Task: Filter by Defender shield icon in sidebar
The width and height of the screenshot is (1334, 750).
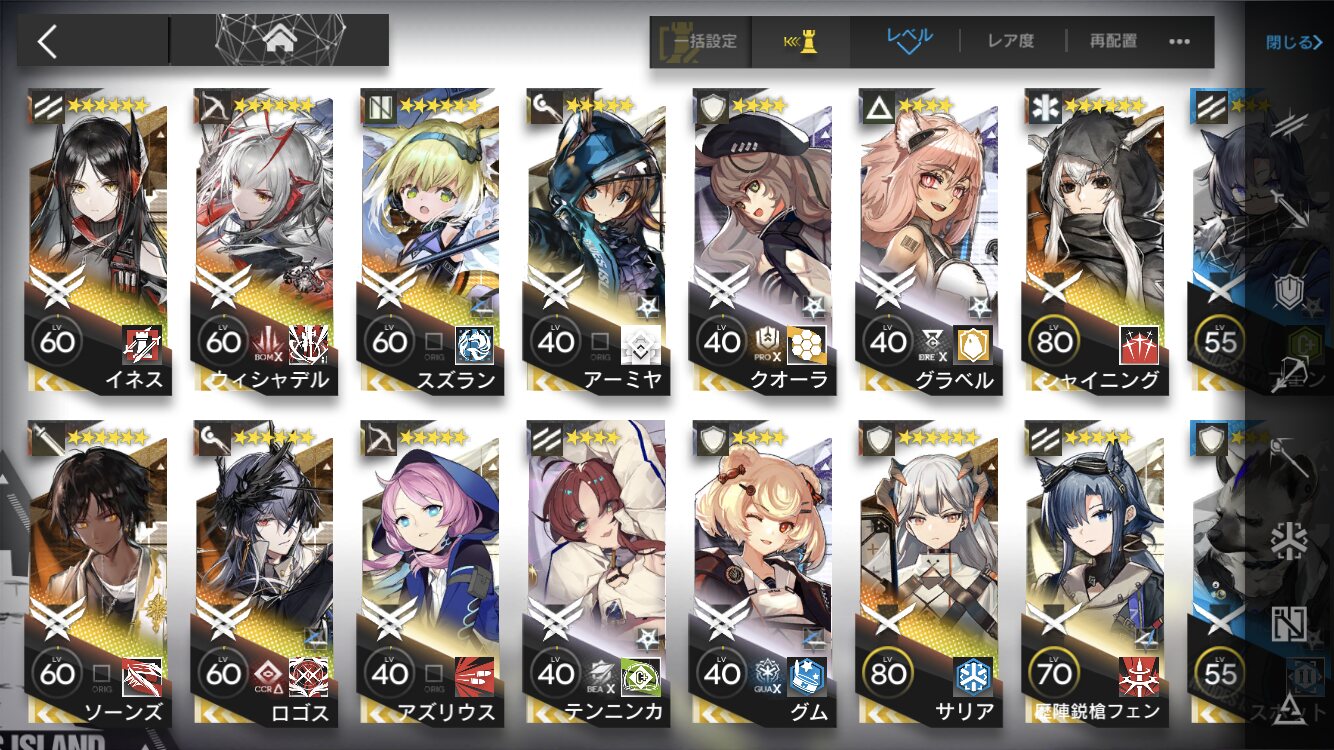Action: coord(1289,293)
